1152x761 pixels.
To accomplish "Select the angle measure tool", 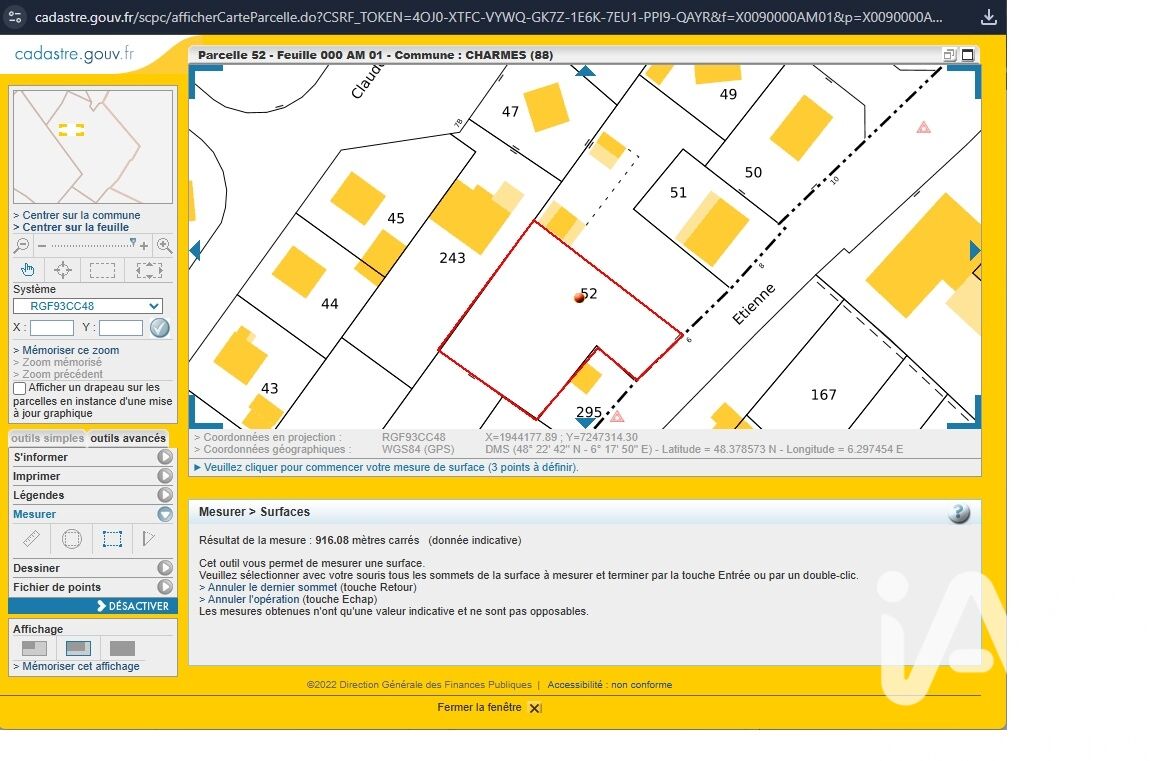I will click(150, 539).
